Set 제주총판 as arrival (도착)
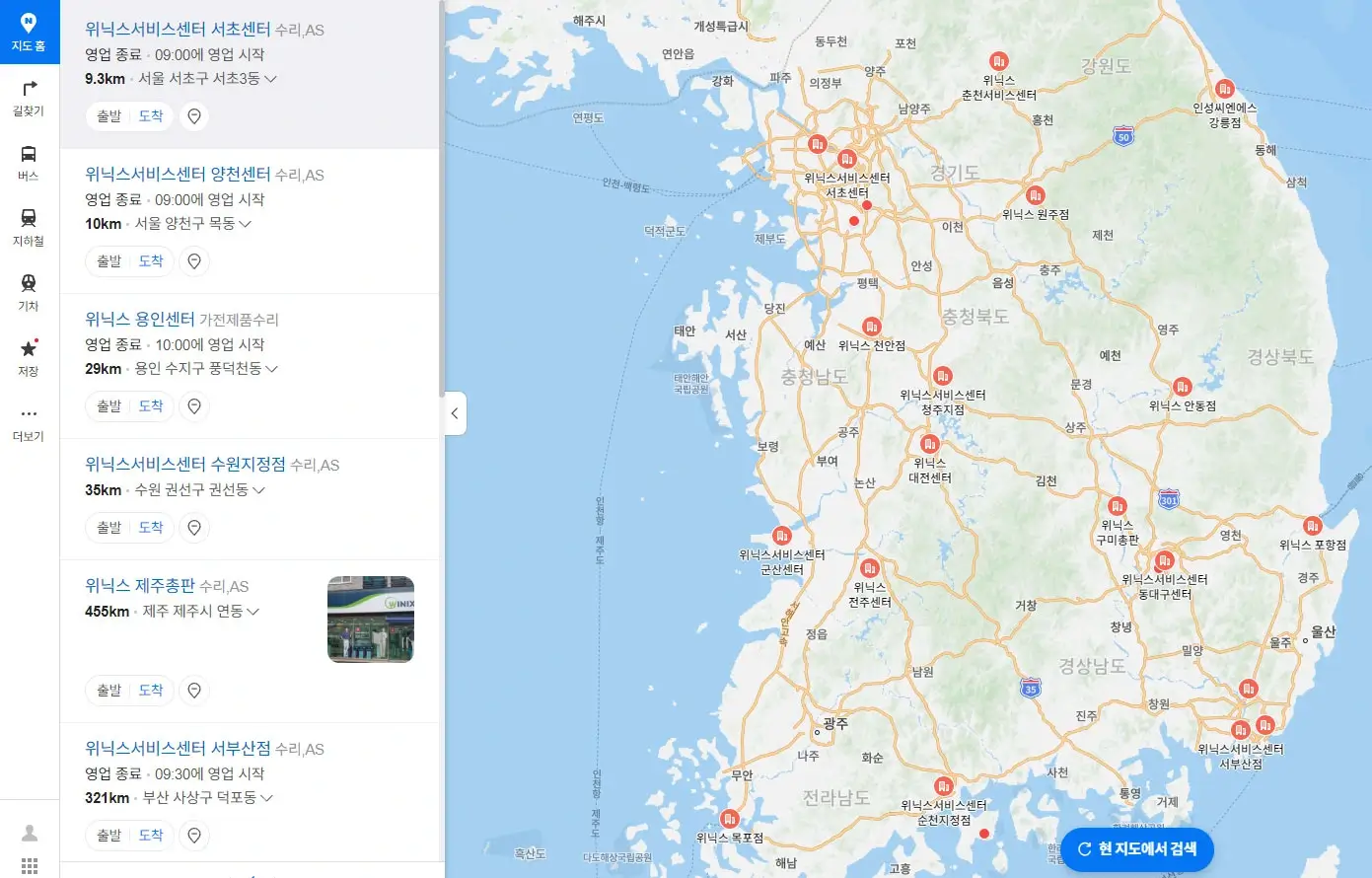 151,691
